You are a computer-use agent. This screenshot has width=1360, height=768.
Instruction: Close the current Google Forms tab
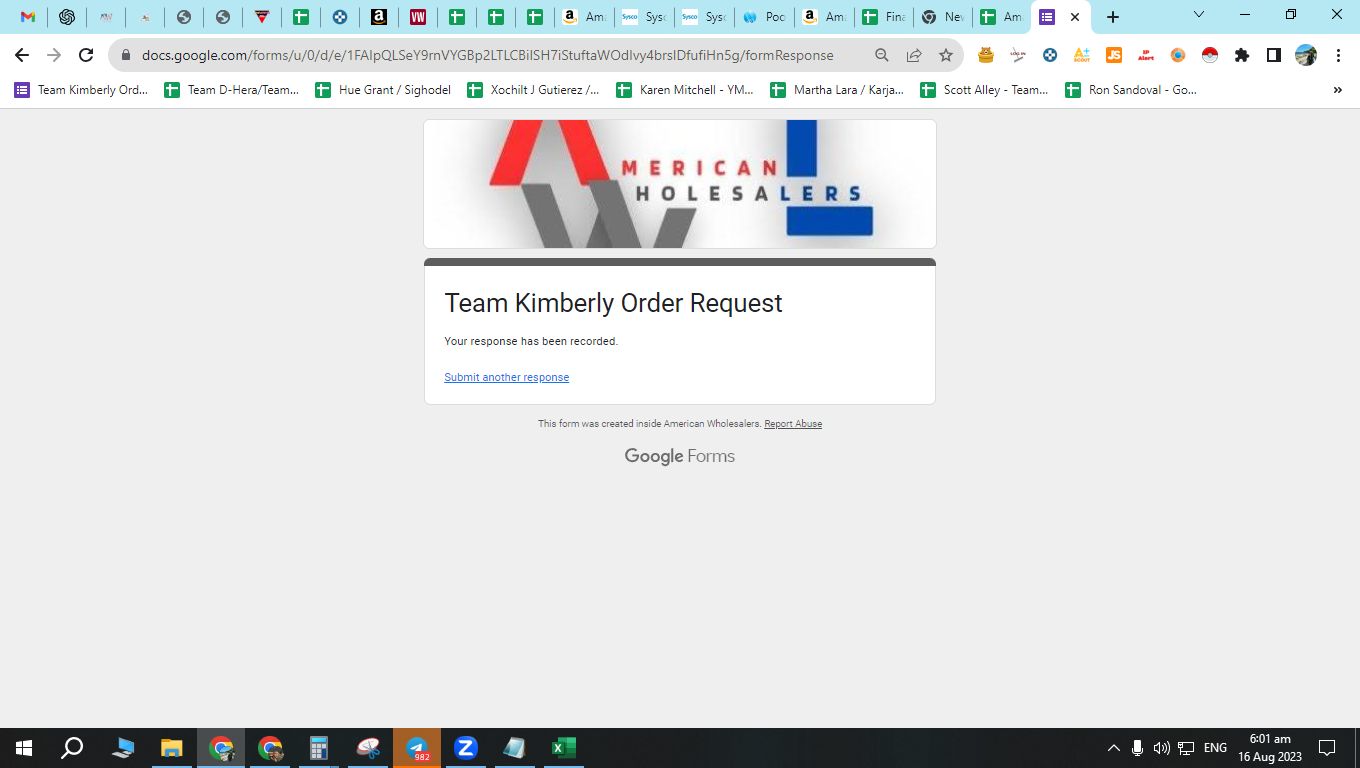[x=1075, y=17]
